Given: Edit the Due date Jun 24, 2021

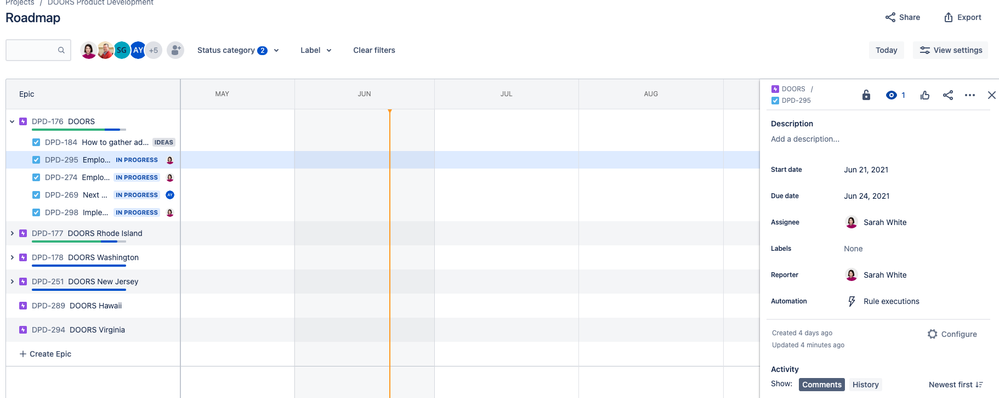Looking at the screenshot, I should point(866,196).
